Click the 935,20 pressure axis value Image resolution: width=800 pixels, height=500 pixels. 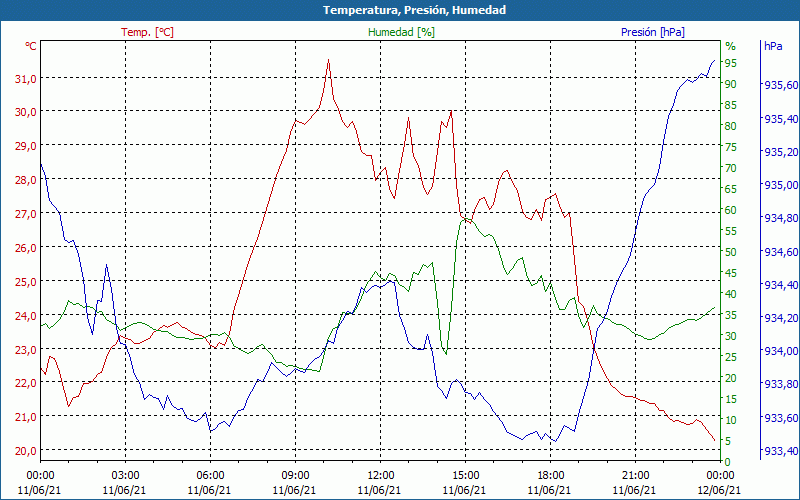click(781, 152)
